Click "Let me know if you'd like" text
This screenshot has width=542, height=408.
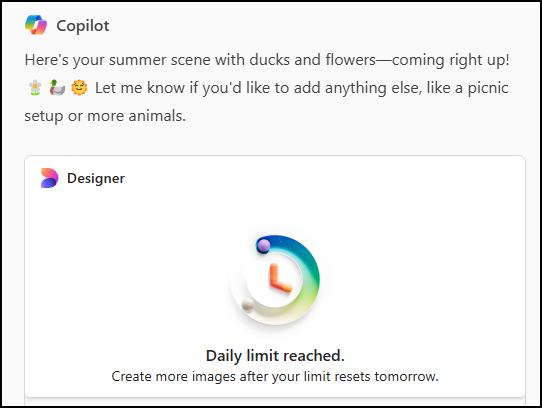point(188,88)
